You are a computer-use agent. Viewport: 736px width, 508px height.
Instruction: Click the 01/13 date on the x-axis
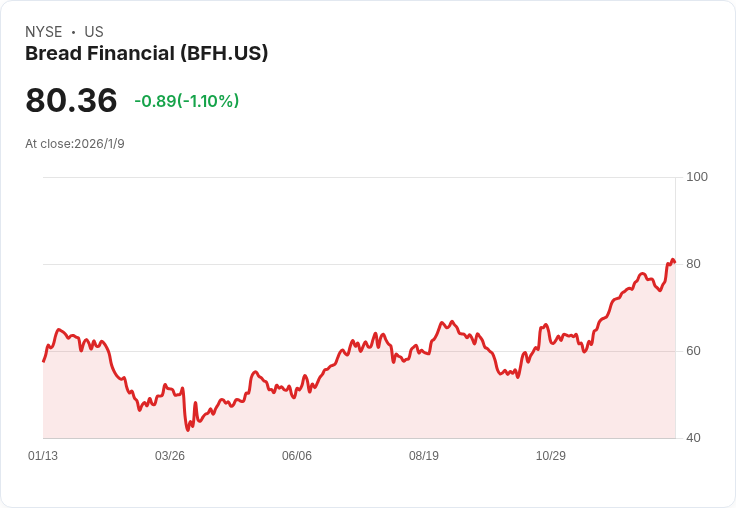pos(43,456)
